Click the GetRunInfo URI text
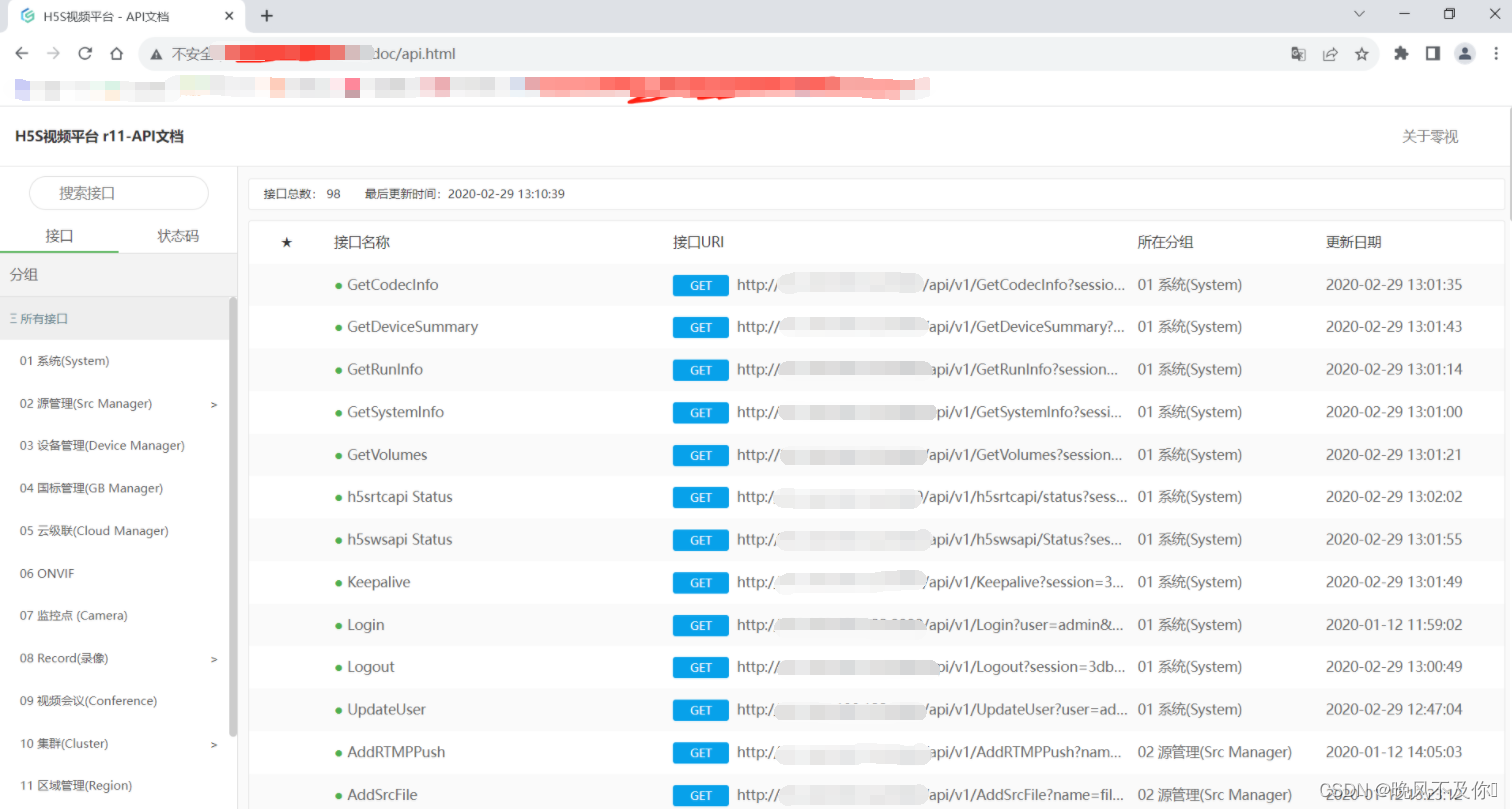The image size is (1512, 809). pos(928,370)
